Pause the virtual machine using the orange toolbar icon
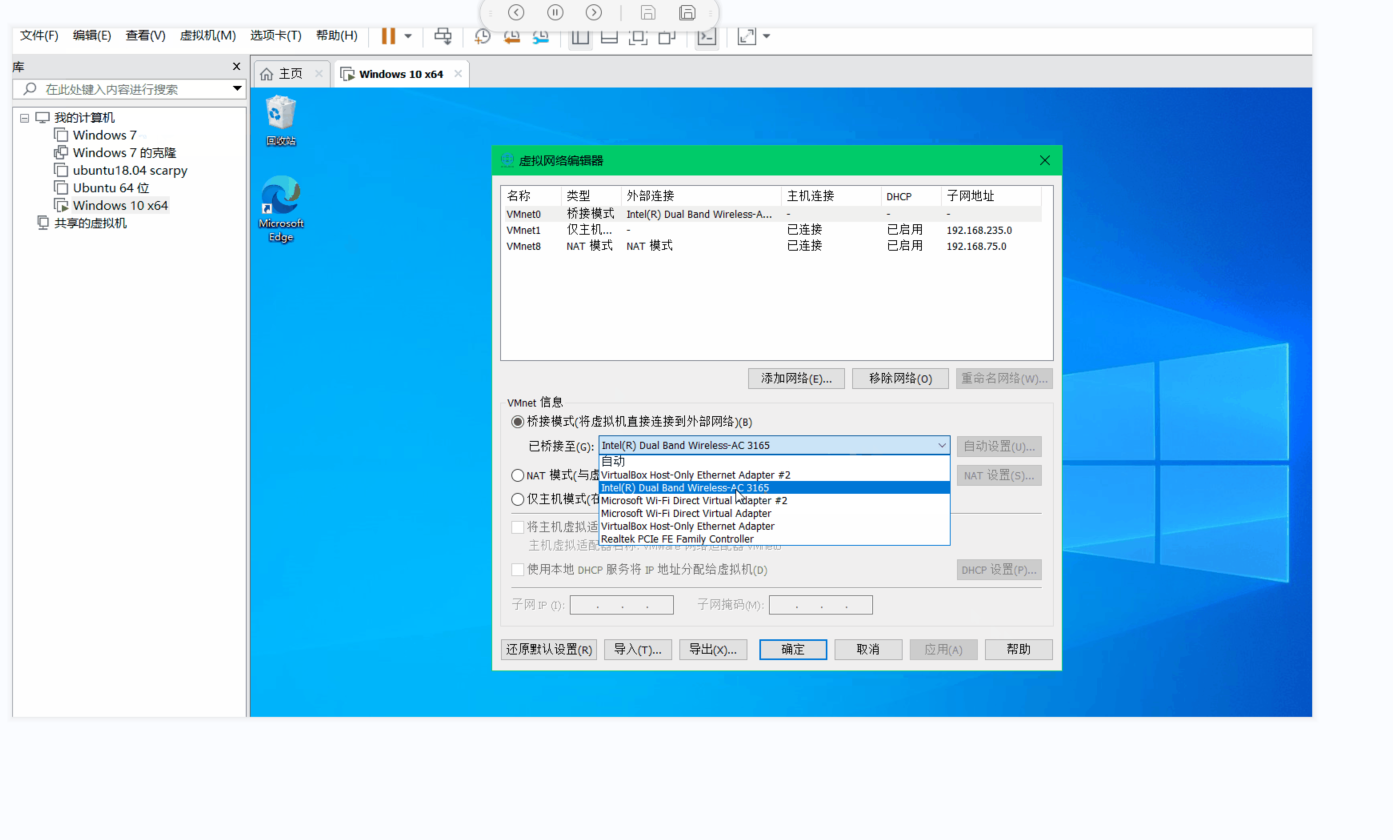 pyautogui.click(x=388, y=36)
